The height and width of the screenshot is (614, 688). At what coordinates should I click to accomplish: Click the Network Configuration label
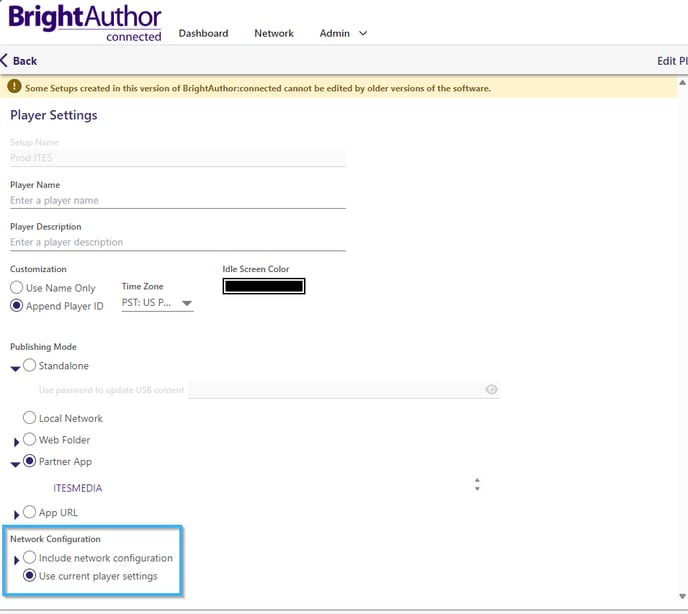tap(55, 539)
